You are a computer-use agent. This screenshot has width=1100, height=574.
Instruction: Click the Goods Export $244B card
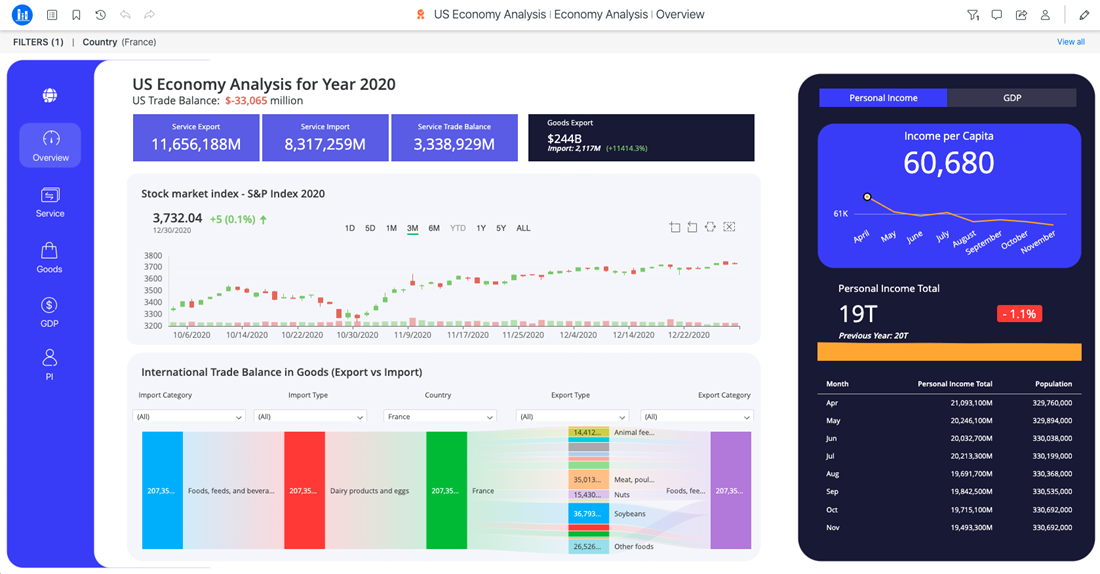click(641, 137)
